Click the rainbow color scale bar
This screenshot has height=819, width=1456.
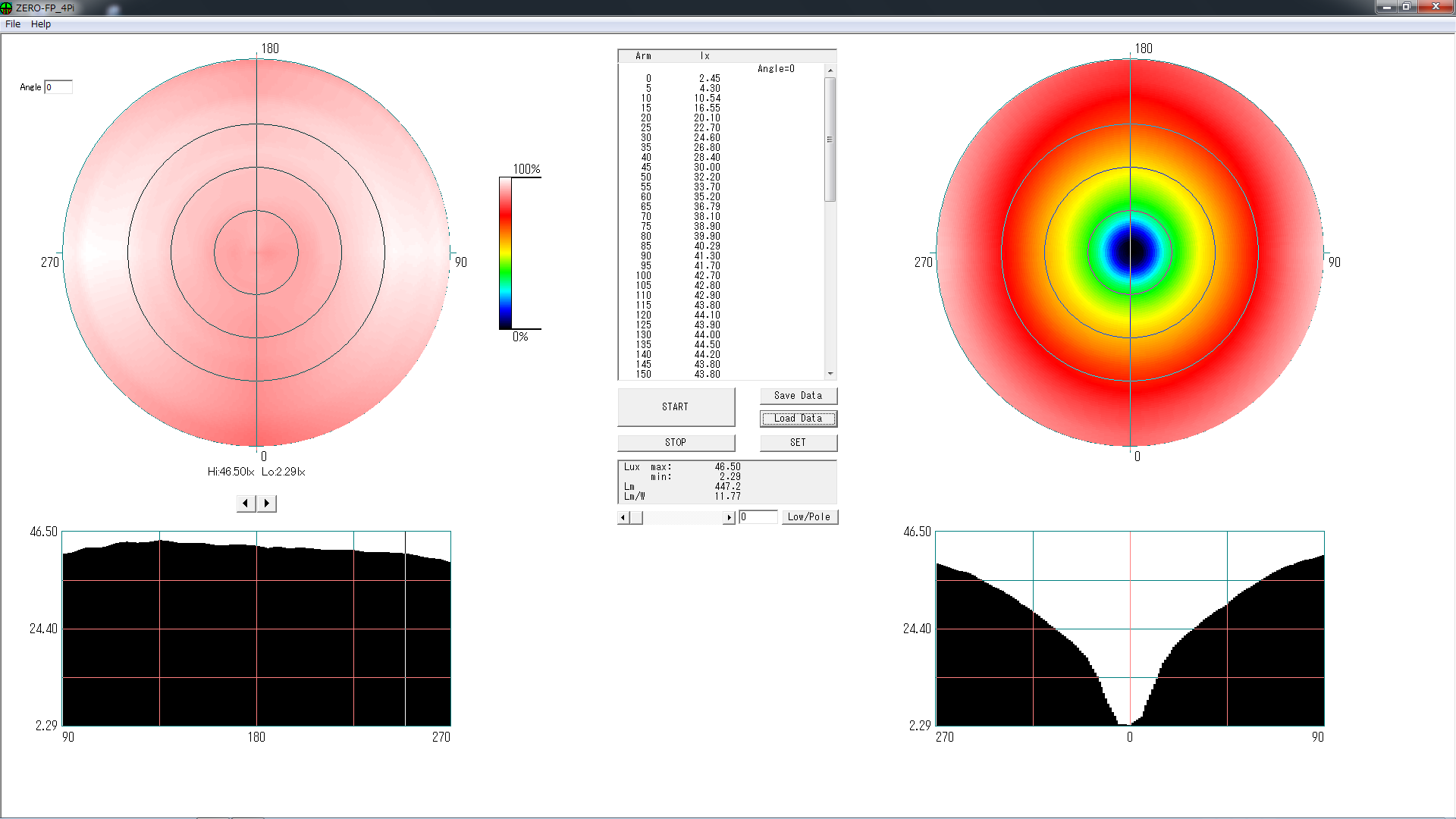click(505, 253)
